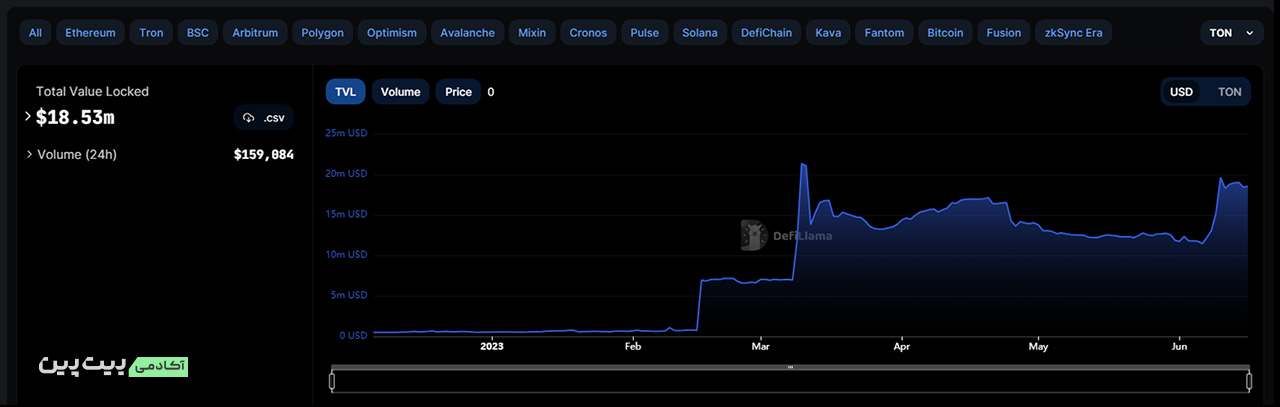Choose the Cronos chain tab
The image size is (1280, 407).
(x=588, y=33)
